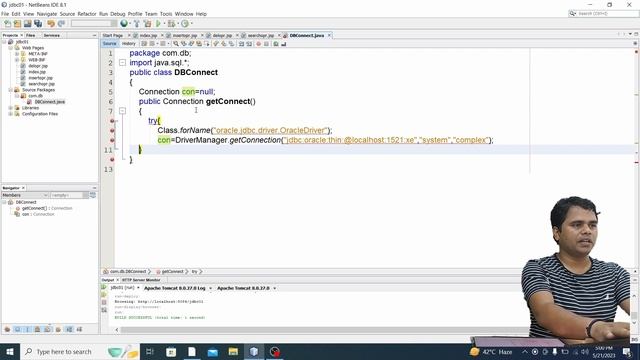The width and height of the screenshot is (640, 360).
Task: Open the Tools menu
Action: click(x=166, y=14)
